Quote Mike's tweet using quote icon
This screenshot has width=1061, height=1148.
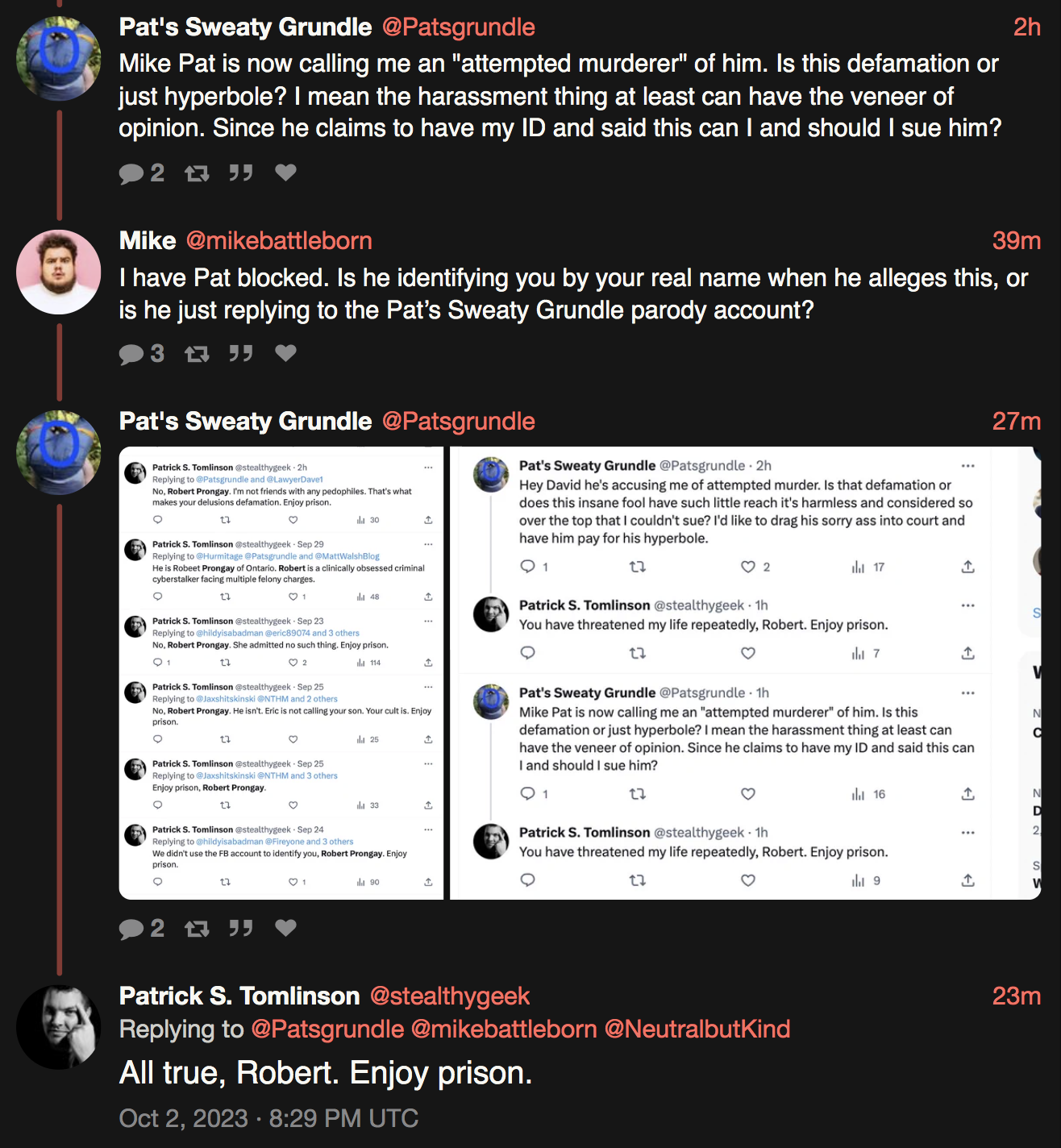(241, 354)
